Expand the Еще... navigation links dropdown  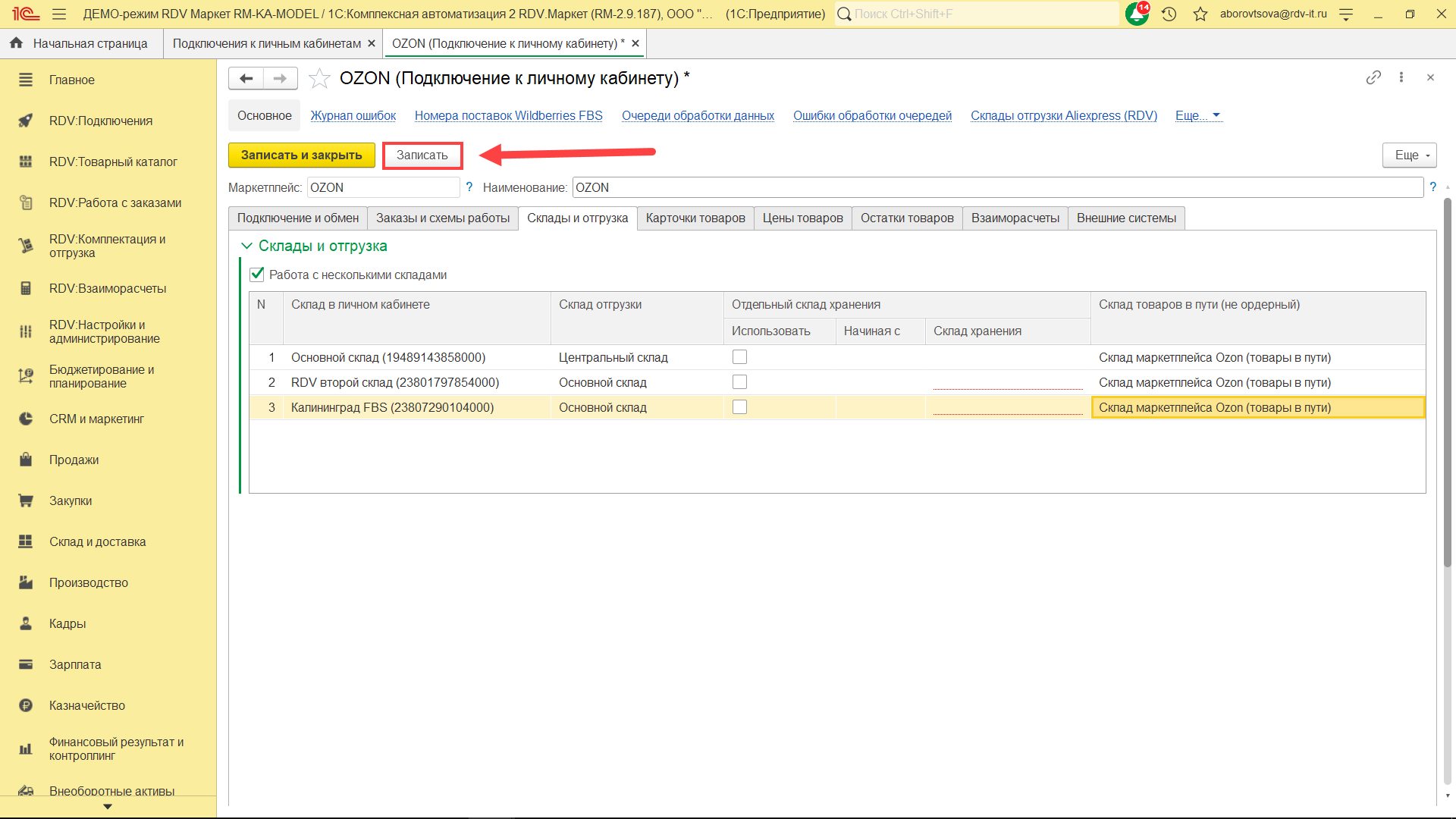click(1198, 115)
